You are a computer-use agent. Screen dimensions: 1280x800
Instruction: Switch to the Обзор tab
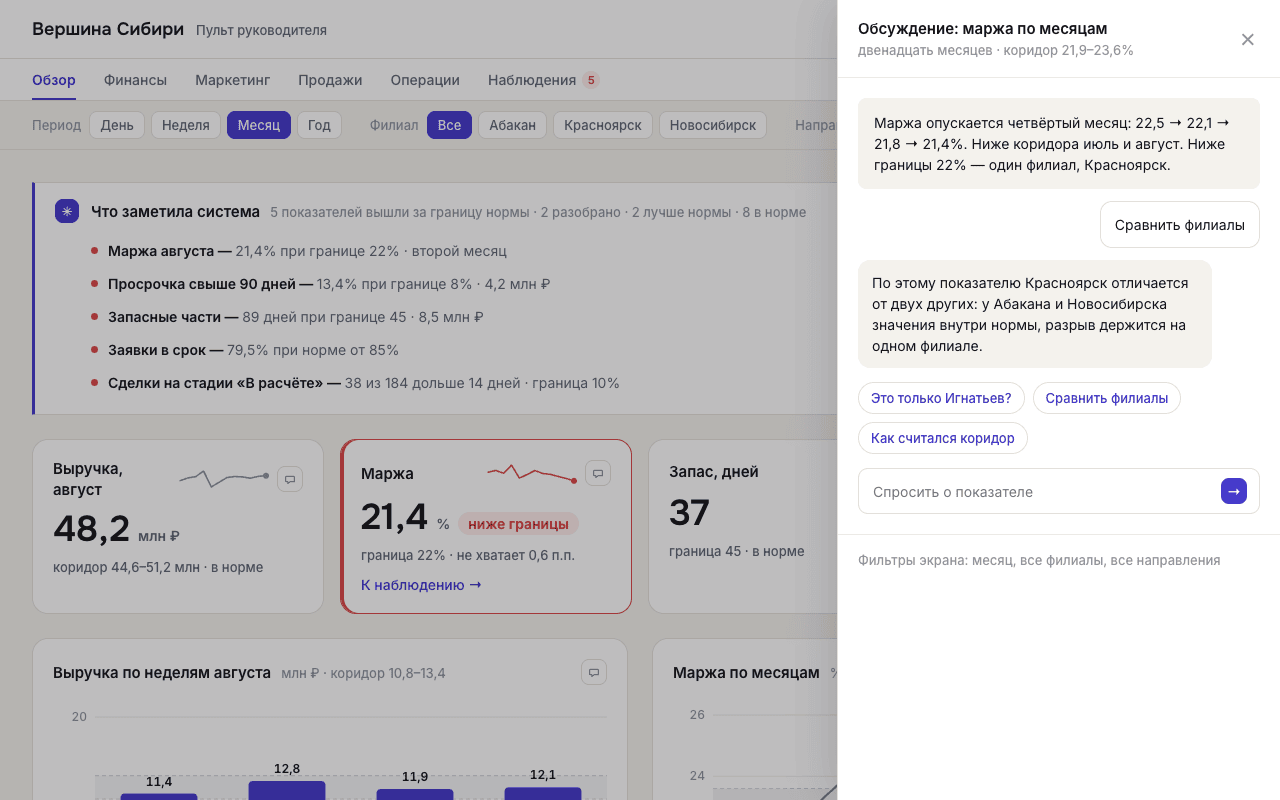(54, 80)
